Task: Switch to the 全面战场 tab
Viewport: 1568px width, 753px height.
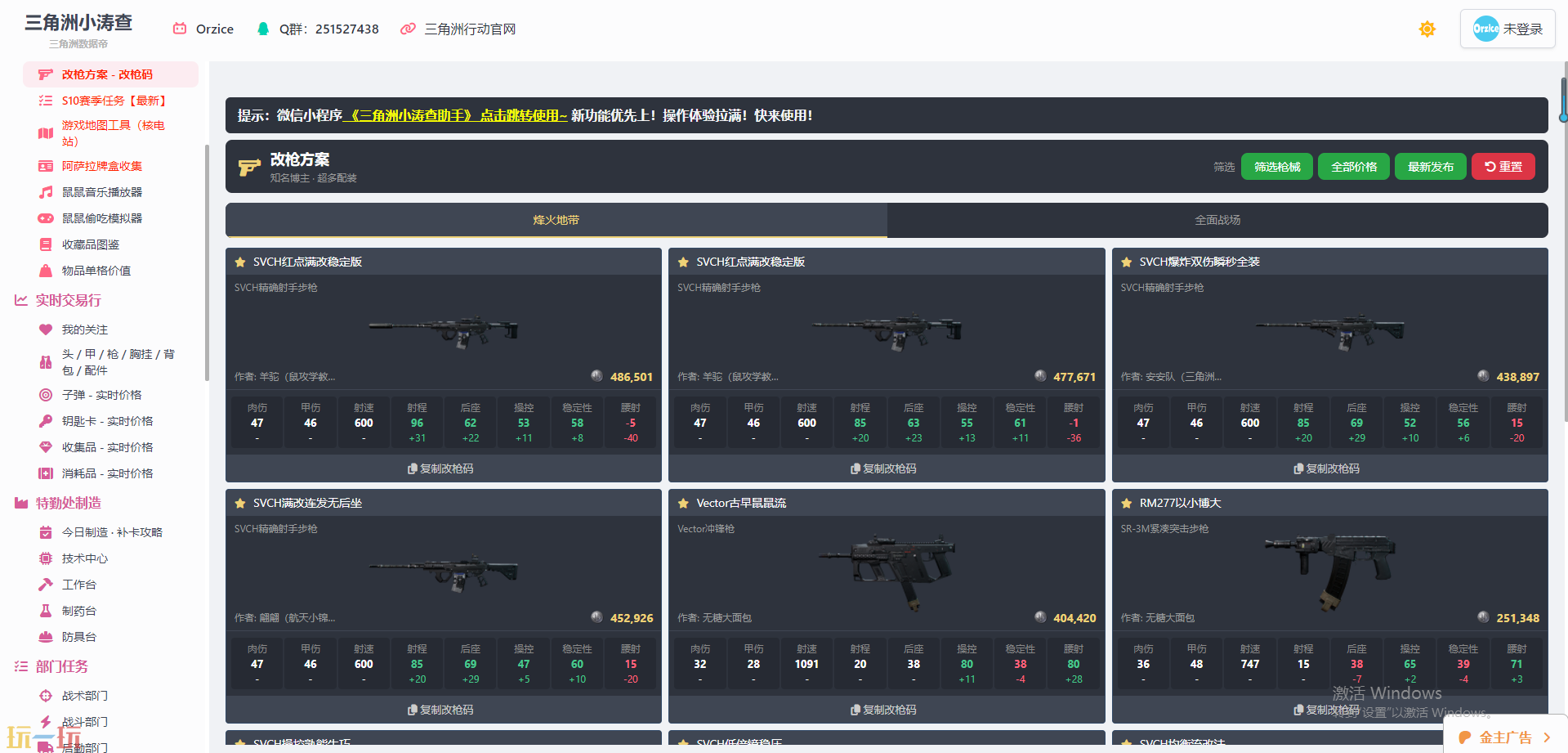Action: point(1217,220)
